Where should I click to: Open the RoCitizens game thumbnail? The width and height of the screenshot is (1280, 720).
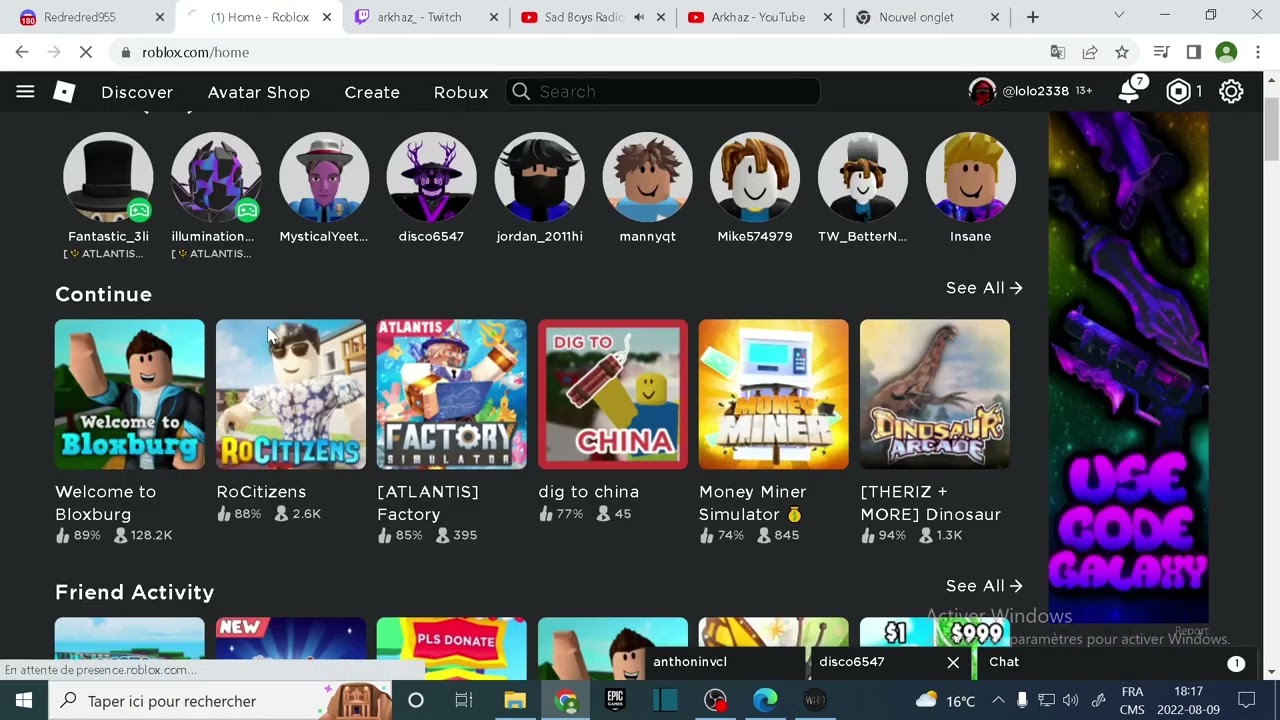[x=291, y=394]
